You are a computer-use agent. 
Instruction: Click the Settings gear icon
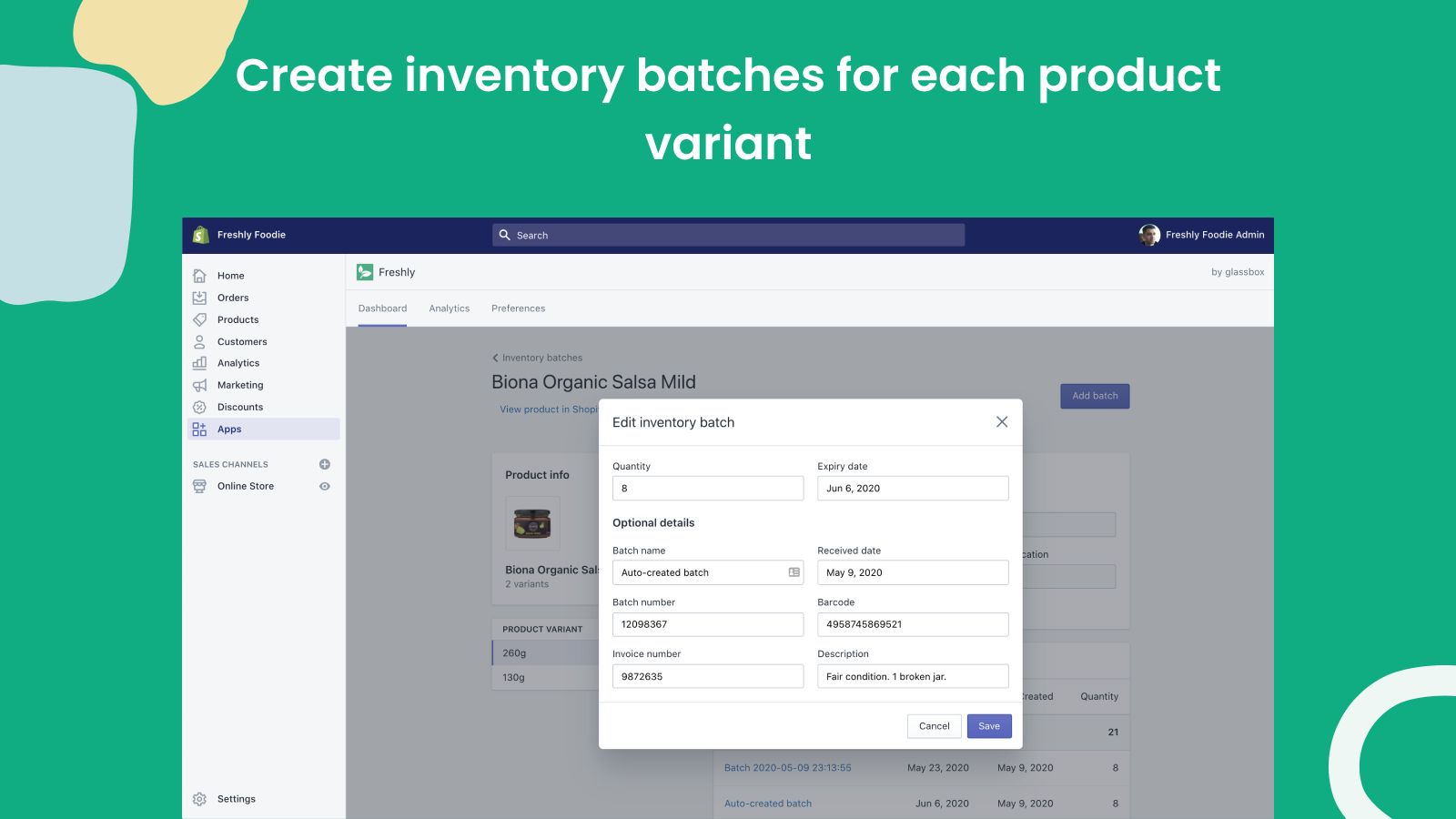click(199, 799)
